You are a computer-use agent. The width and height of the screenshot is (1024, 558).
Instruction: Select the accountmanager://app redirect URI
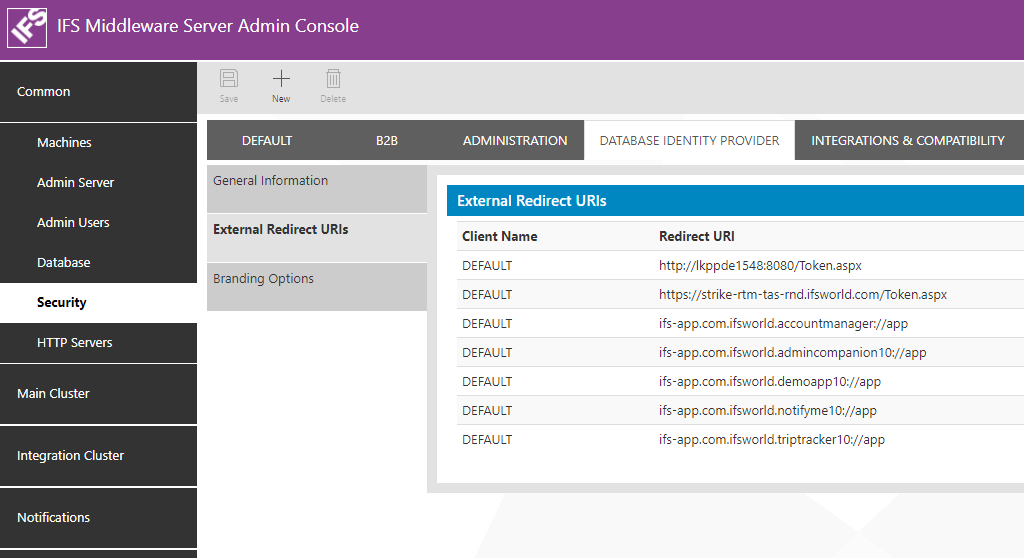click(x=783, y=323)
